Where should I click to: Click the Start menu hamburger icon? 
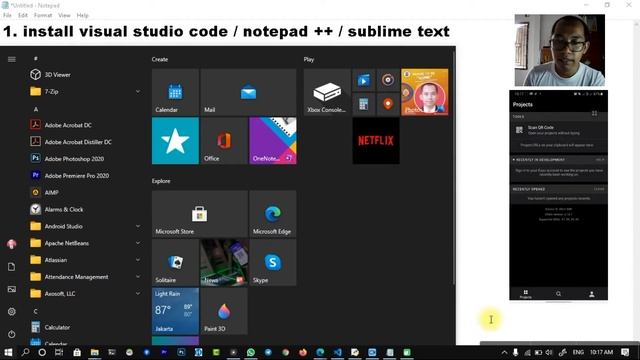coord(11,60)
